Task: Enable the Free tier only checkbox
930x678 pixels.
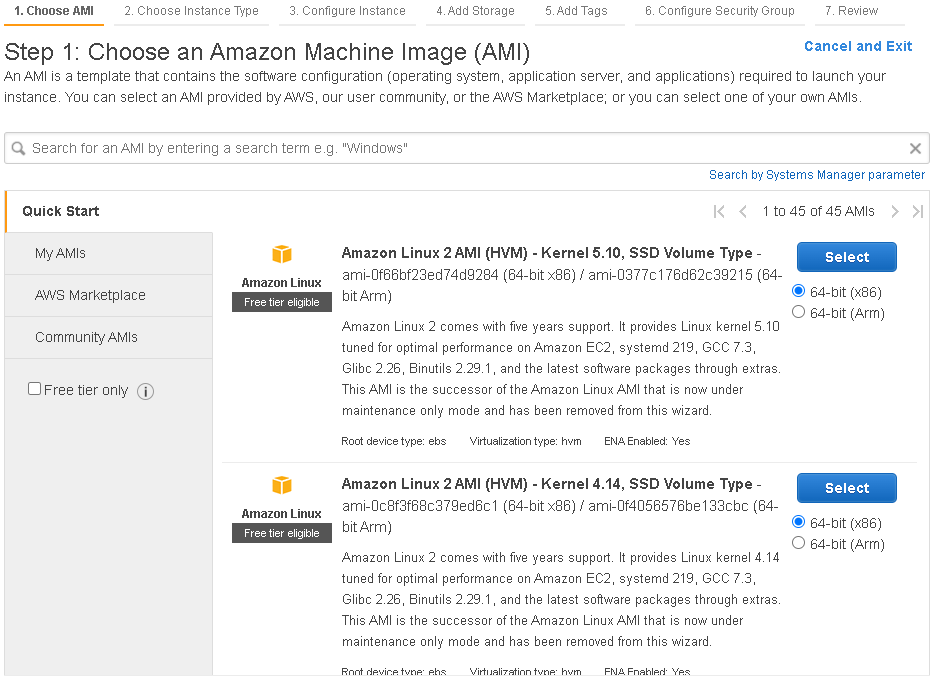Action: tap(34, 389)
